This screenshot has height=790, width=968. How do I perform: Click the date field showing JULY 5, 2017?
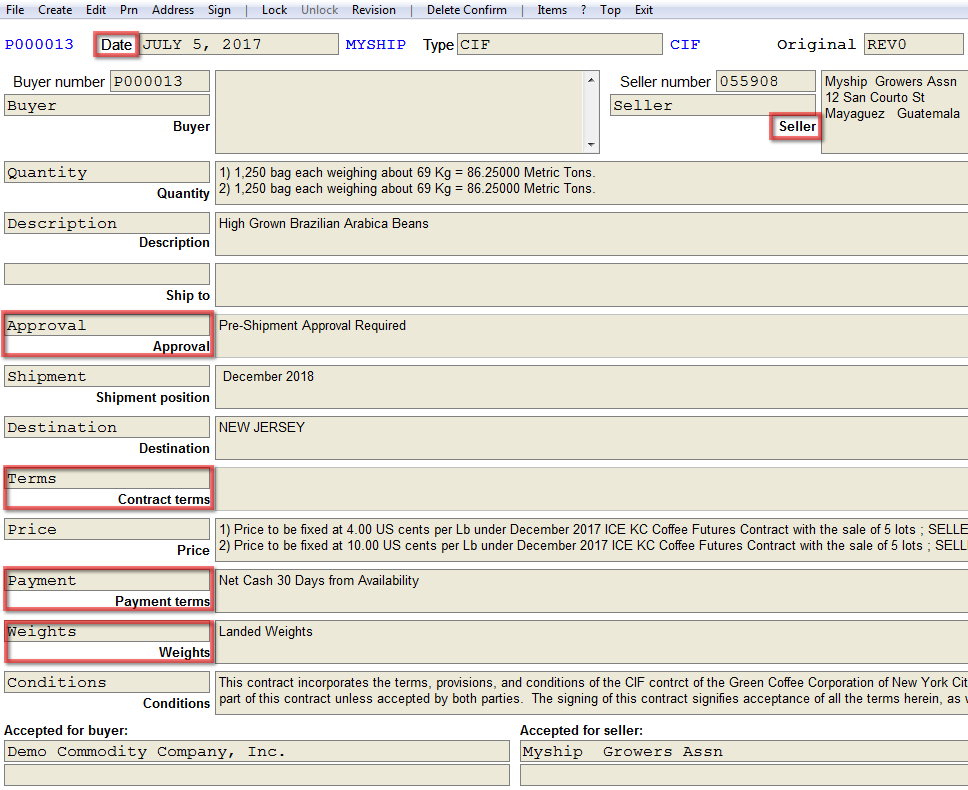240,44
